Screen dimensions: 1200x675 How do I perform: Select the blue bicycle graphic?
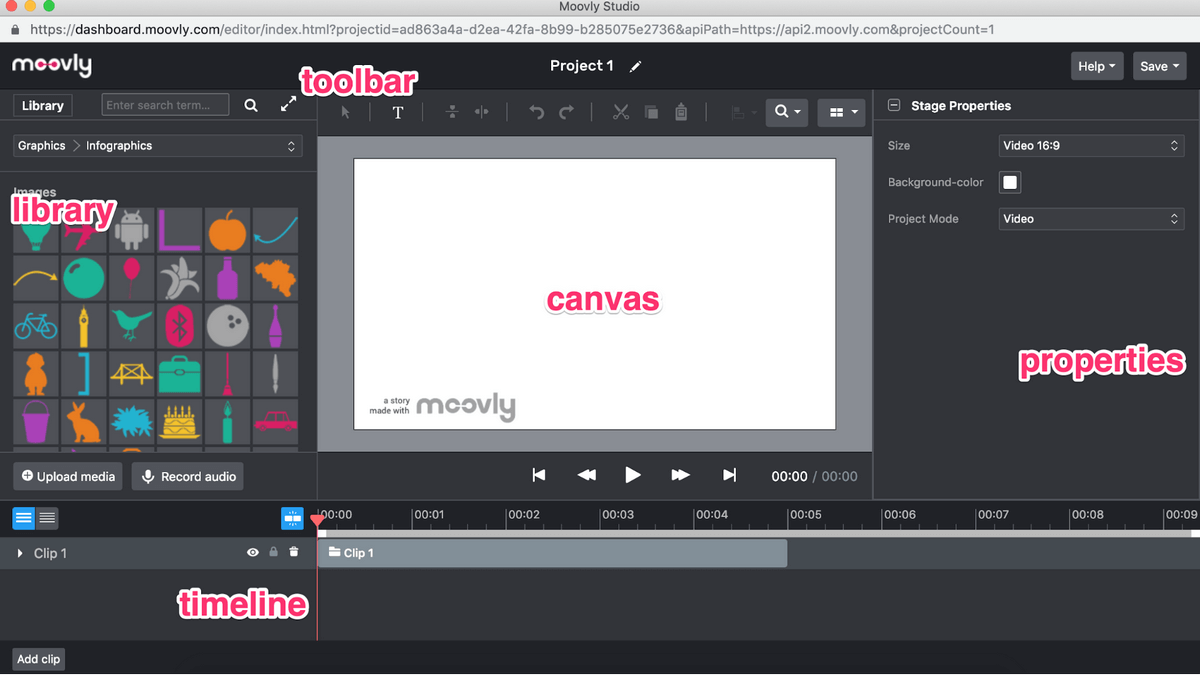36,325
